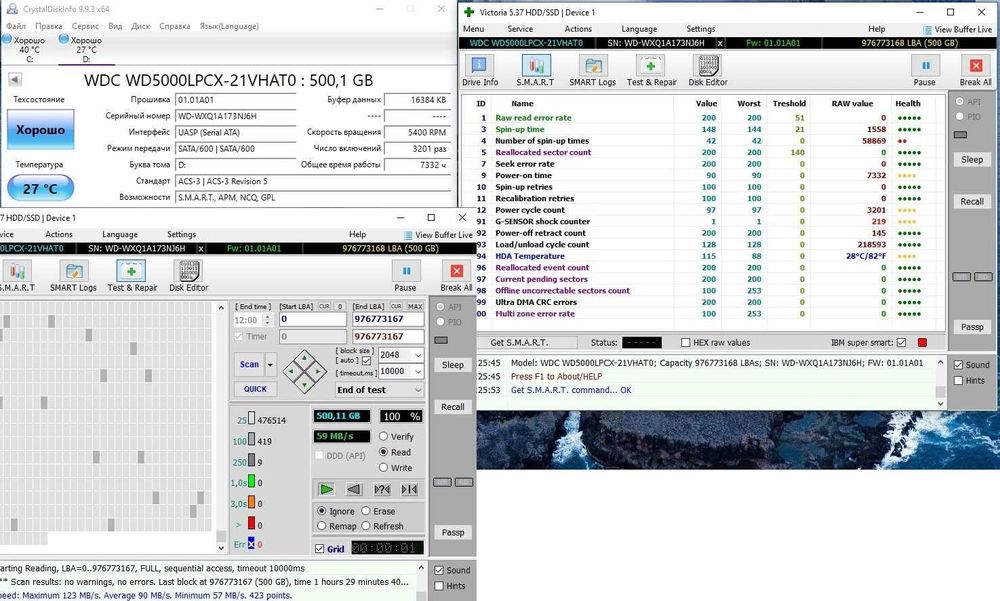Open the Файл menu in CrystalDiskInfo
Image resolution: width=1000 pixels, height=601 pixels.
(x=16, y=26)
